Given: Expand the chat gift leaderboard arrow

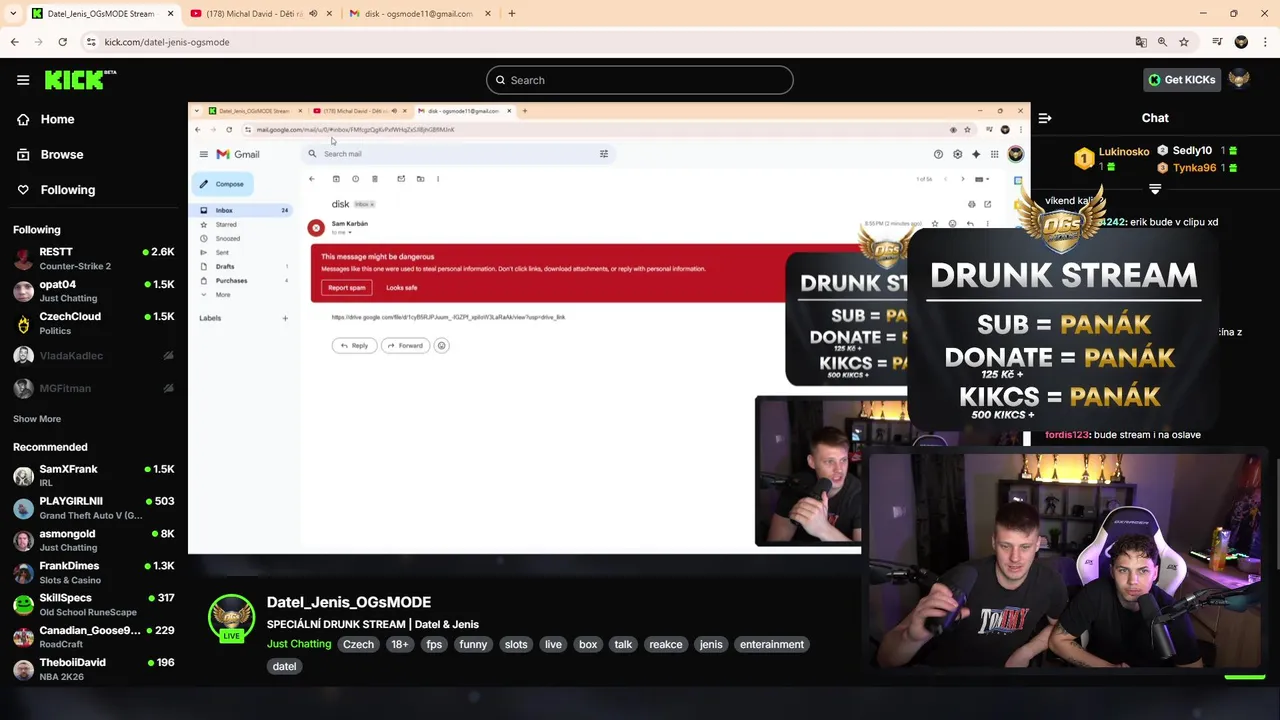Looking at the screenshot, I should [1155, 188].
